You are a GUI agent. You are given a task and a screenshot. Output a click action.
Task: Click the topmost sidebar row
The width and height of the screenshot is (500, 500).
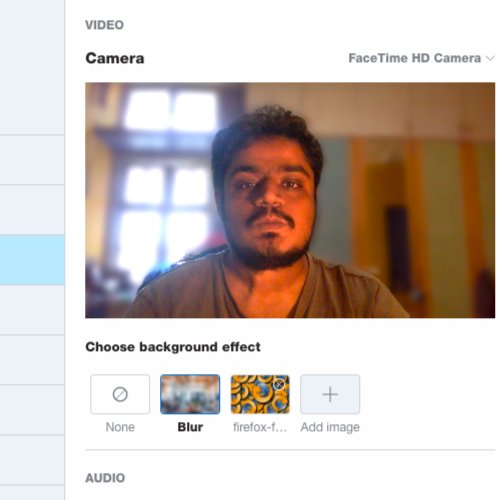pos(32,67)
